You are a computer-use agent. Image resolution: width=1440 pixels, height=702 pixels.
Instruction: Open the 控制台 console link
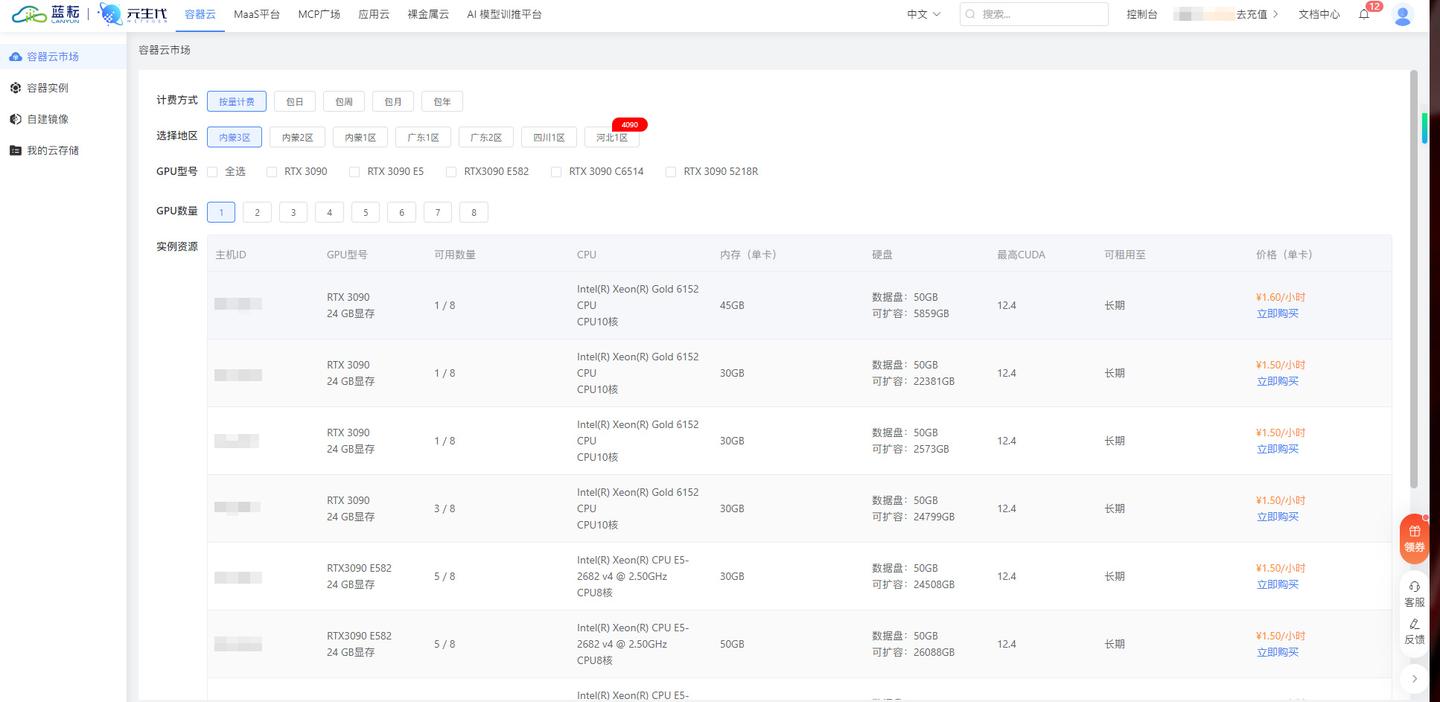click(x=1142, y=14)
